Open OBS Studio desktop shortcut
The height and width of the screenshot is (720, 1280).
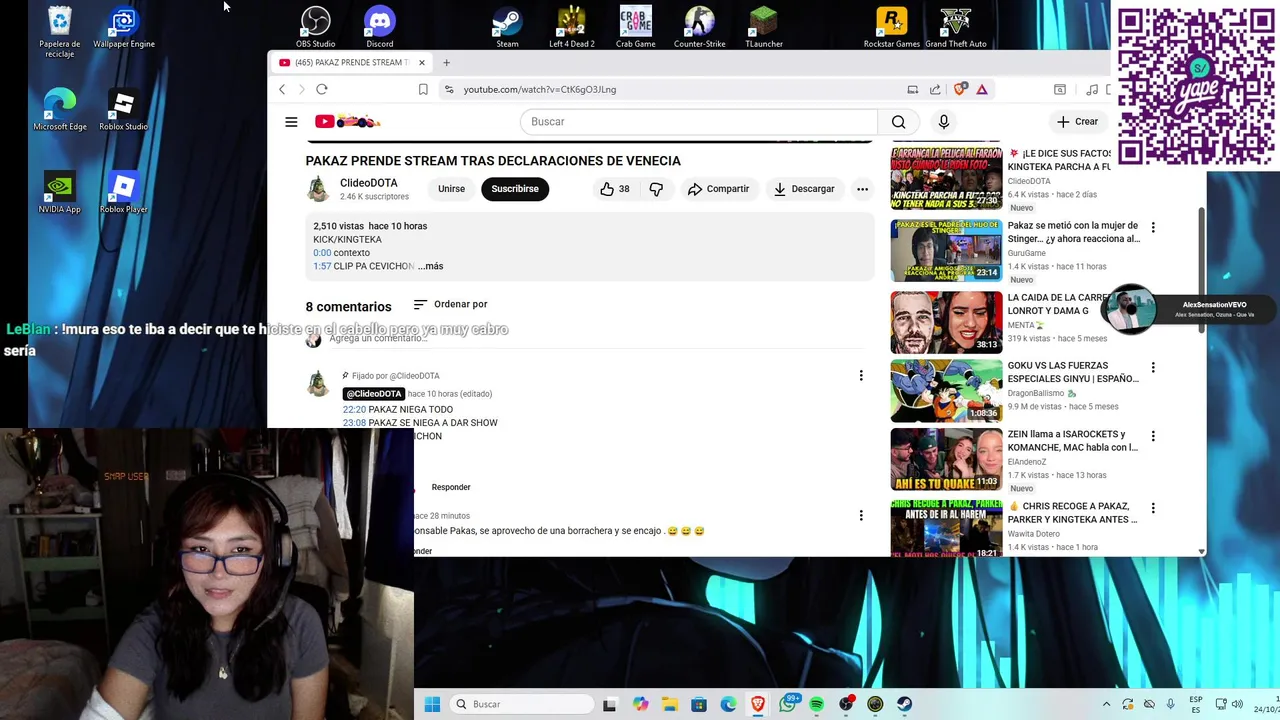pyautogui.click(x=315, y=27)
